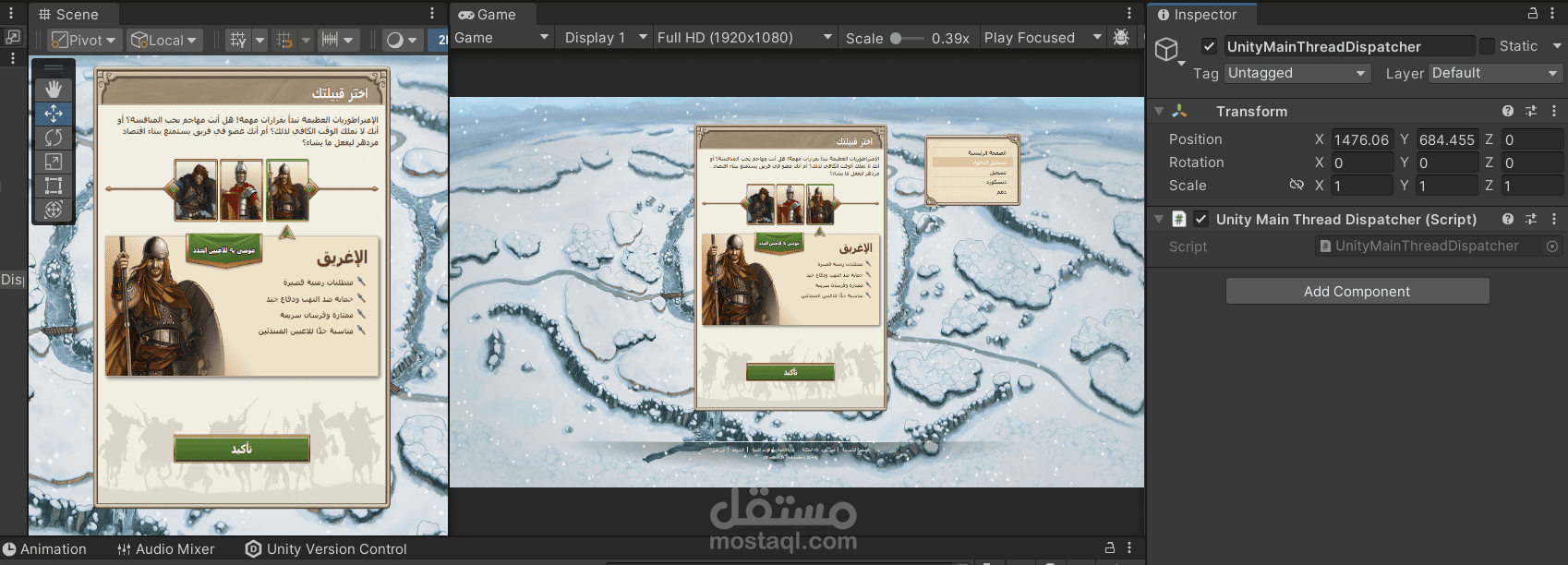Collapse the Unity Main Thread Dispatcher script foldout
This screenshot has height=565, width=1568.
[1159, 219]
